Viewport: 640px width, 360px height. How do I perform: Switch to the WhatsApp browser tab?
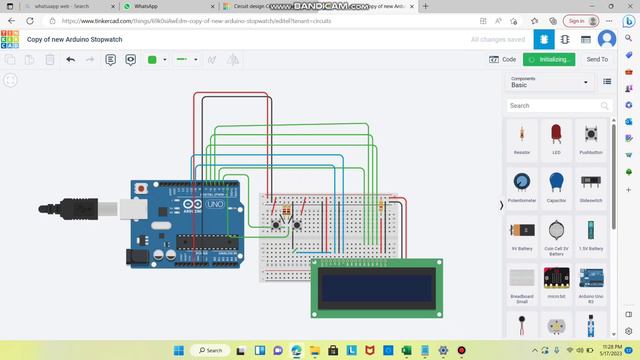(169, 7)
